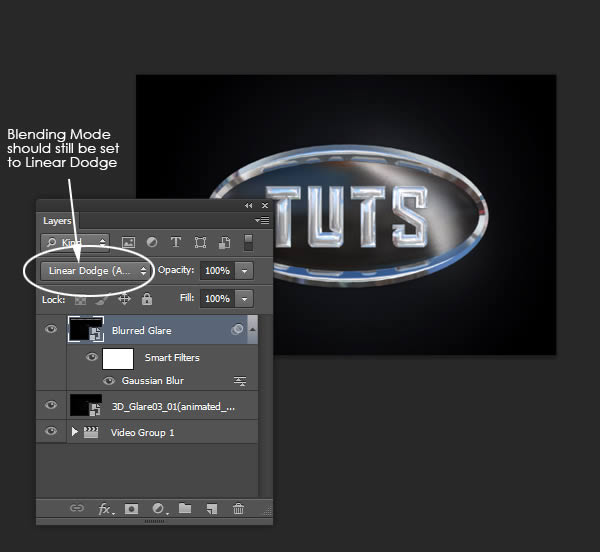This screenshot has height=552, width=600.
Task: Filter layers by shape layer icon
Action: coord(200,243)
